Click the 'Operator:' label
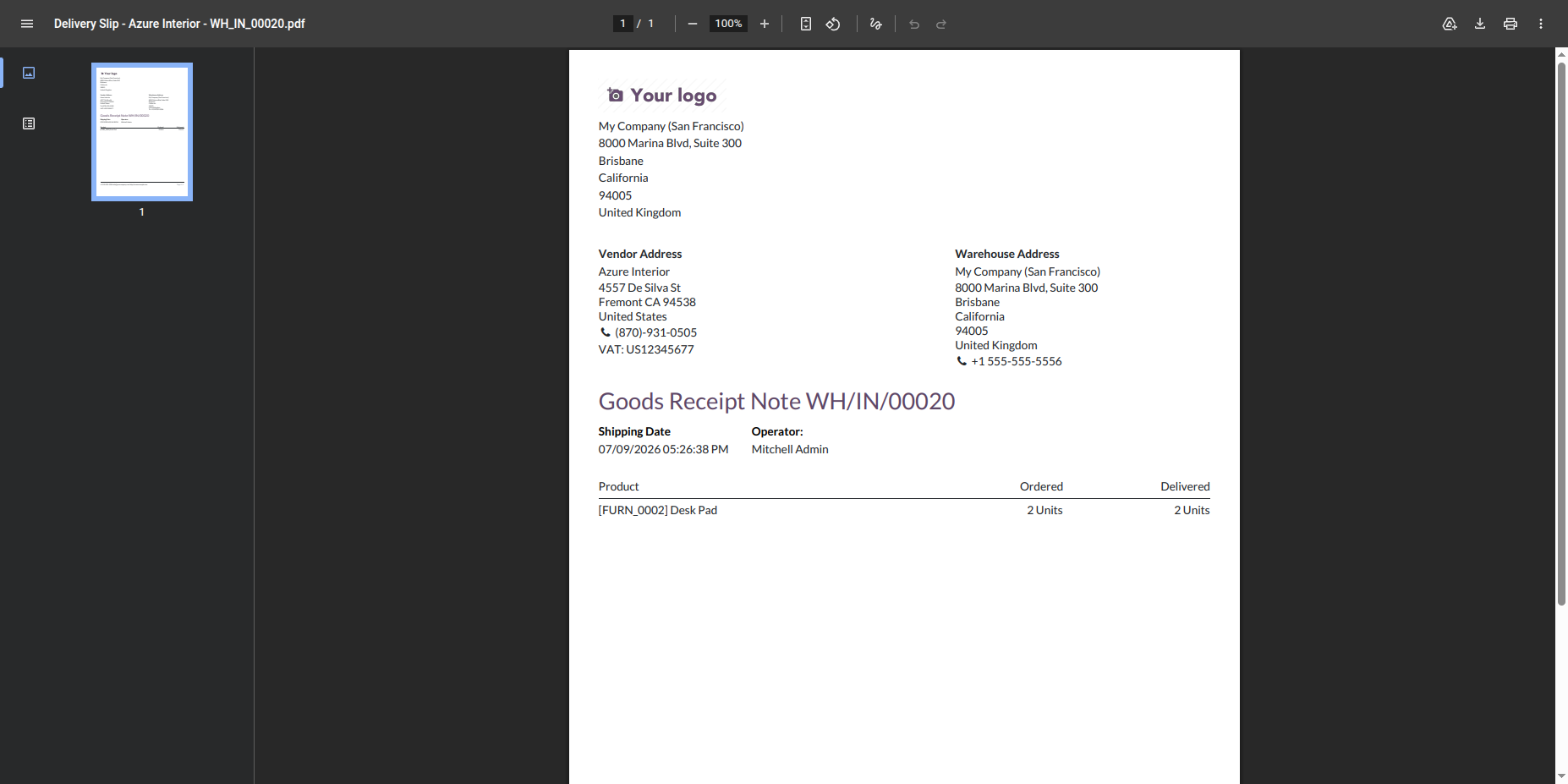1568x784 pixels. pyautogui.click(x=777, y=431)
